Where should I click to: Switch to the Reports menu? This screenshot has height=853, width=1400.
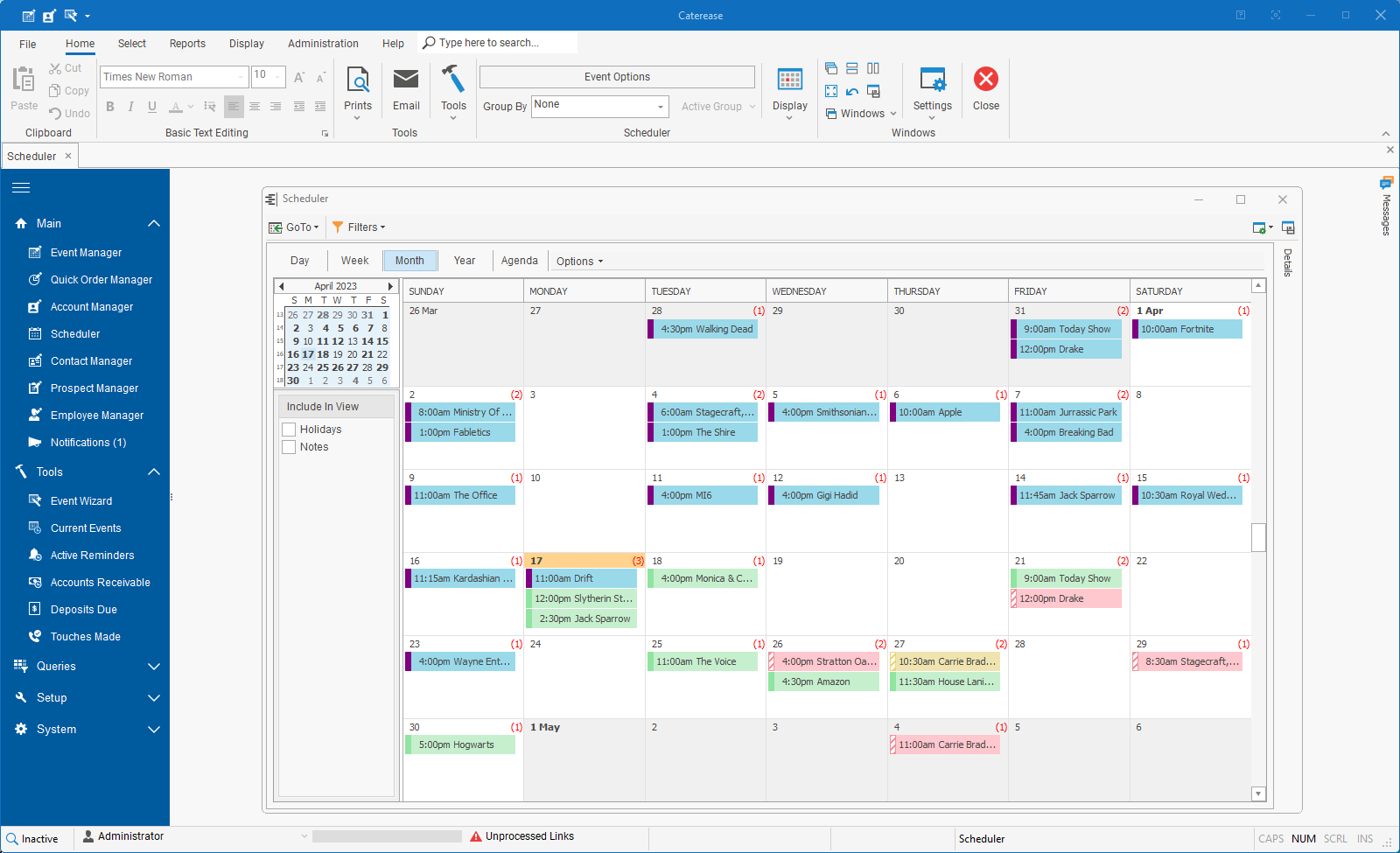[x=187, y=43]
